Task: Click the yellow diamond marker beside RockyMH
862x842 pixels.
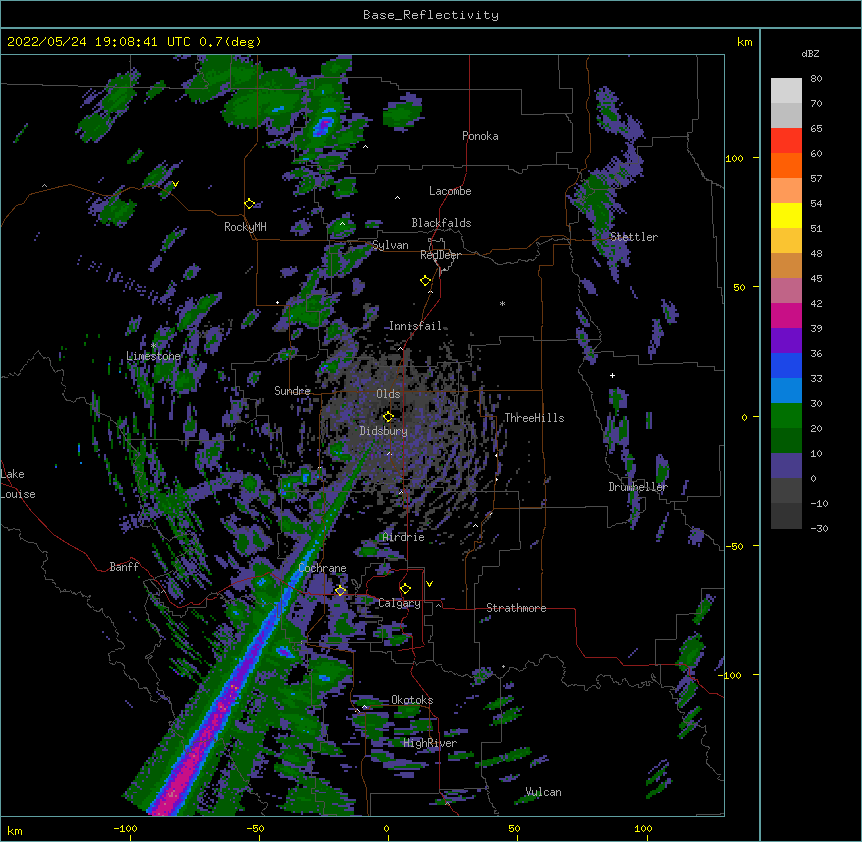Action: coord(250,204)
